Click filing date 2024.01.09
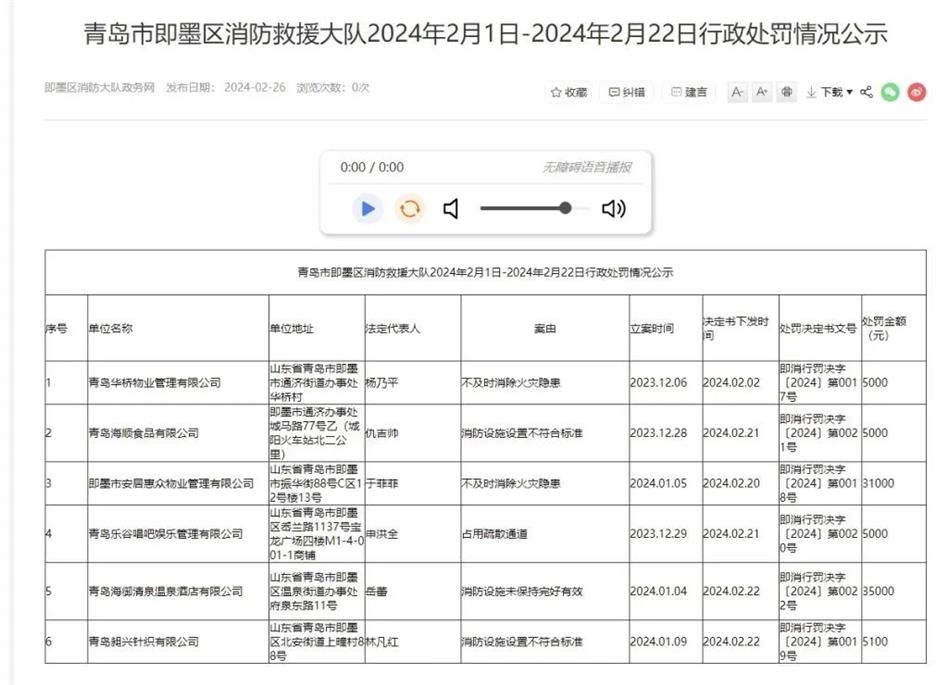The width and height of the screenshot is (948, 685). click(658, 641)
